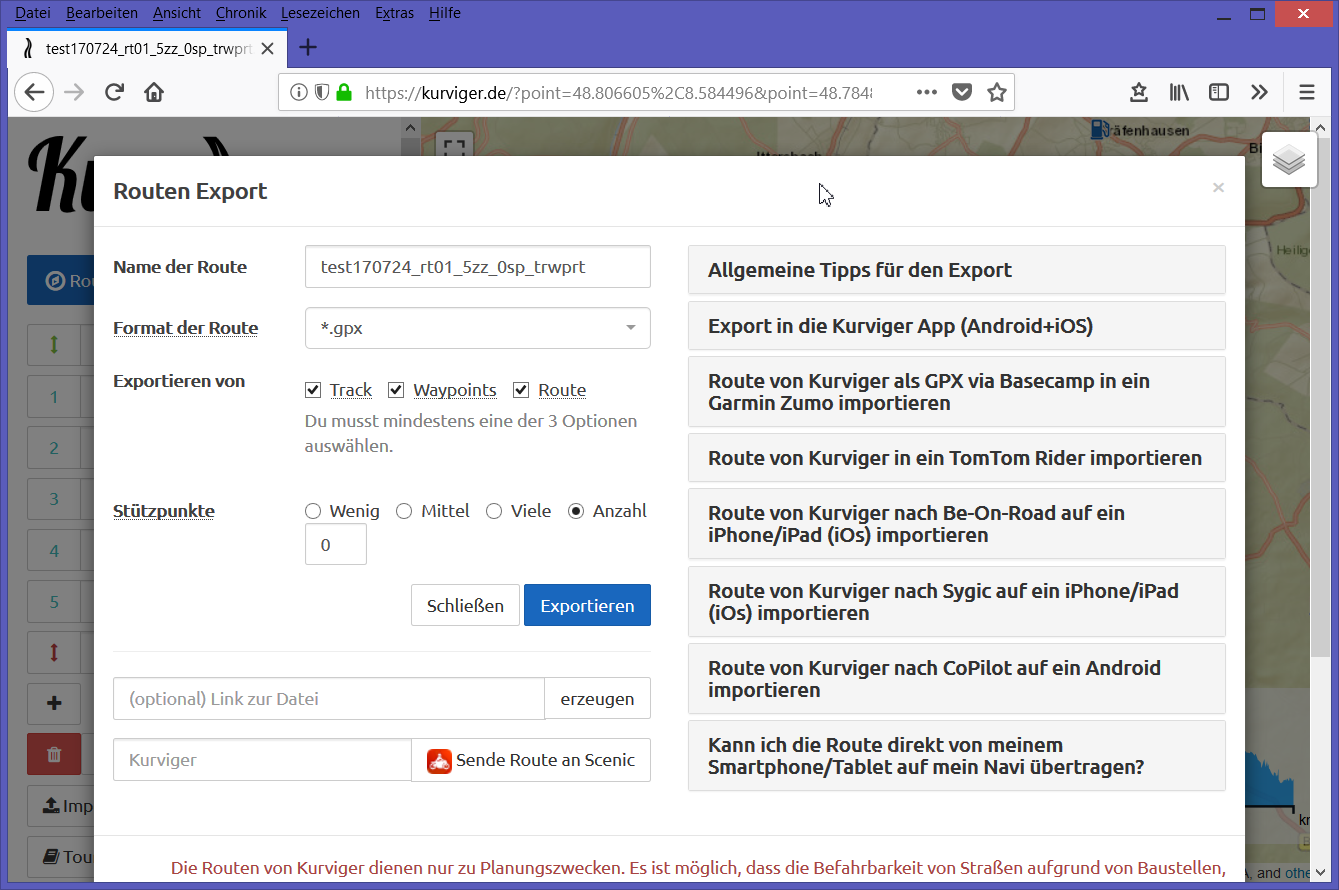The width and height of the screenshot is (1339, 890).
Task: Toggle the Waypoints checkbox
Action: coord(396,390)
